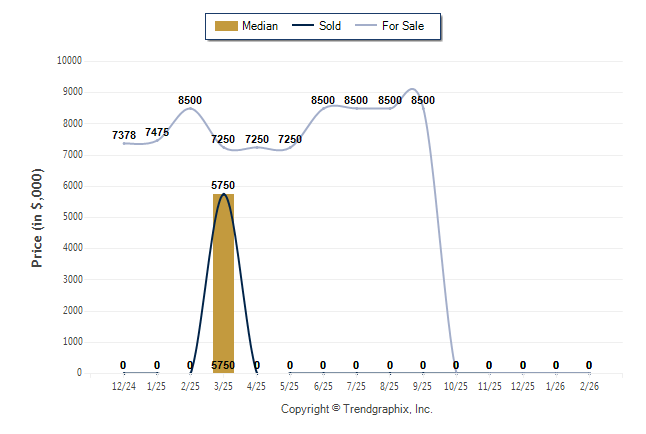Click the 5750 label at bar base
The width and height of the screenshot is (646, 434).
pos(223,366)
